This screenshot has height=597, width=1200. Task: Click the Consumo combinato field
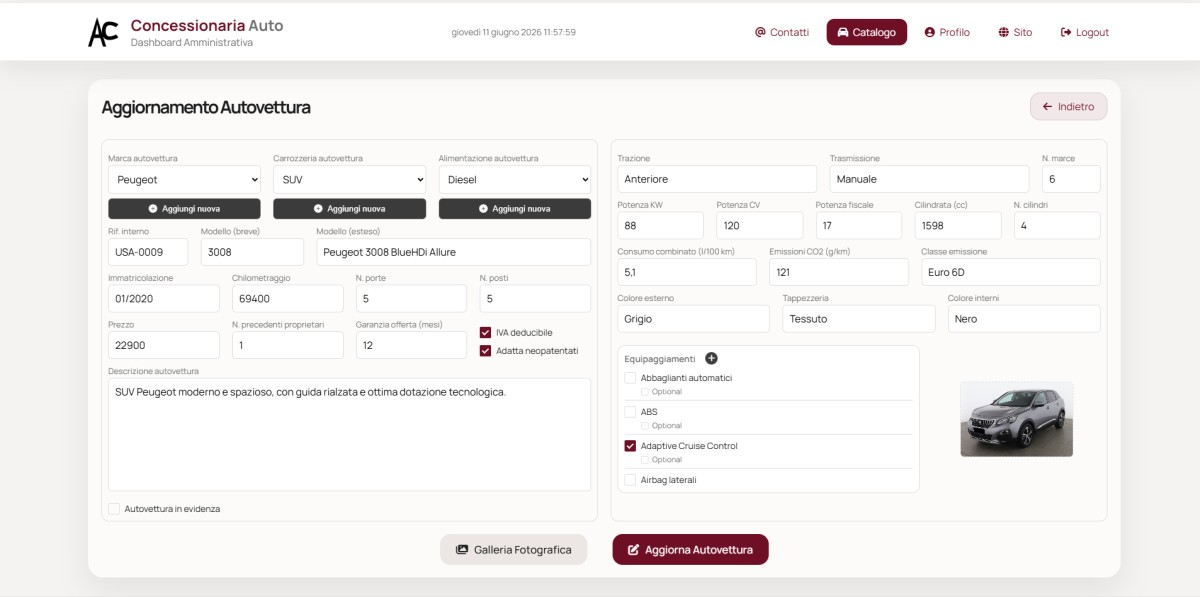pyautogui.click(x=687, y=272)
